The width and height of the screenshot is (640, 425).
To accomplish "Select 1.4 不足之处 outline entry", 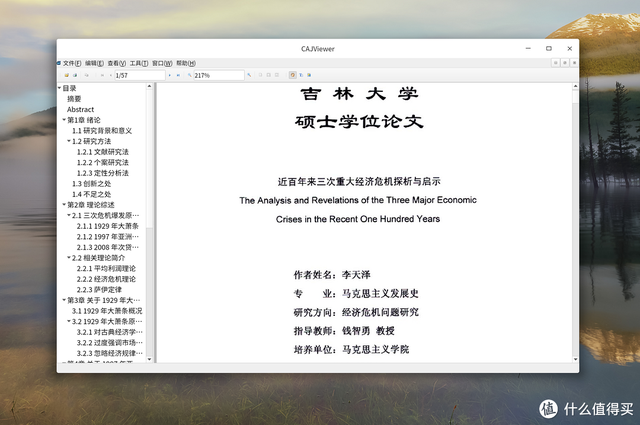I will pos(91,194).
